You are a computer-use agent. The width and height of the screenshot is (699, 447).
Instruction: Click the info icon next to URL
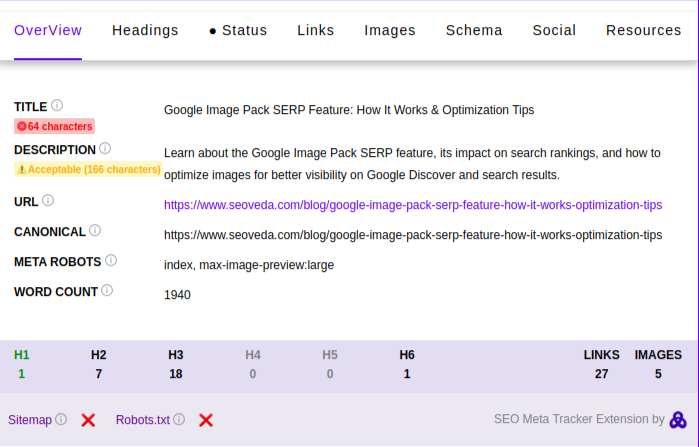(48, 201)
